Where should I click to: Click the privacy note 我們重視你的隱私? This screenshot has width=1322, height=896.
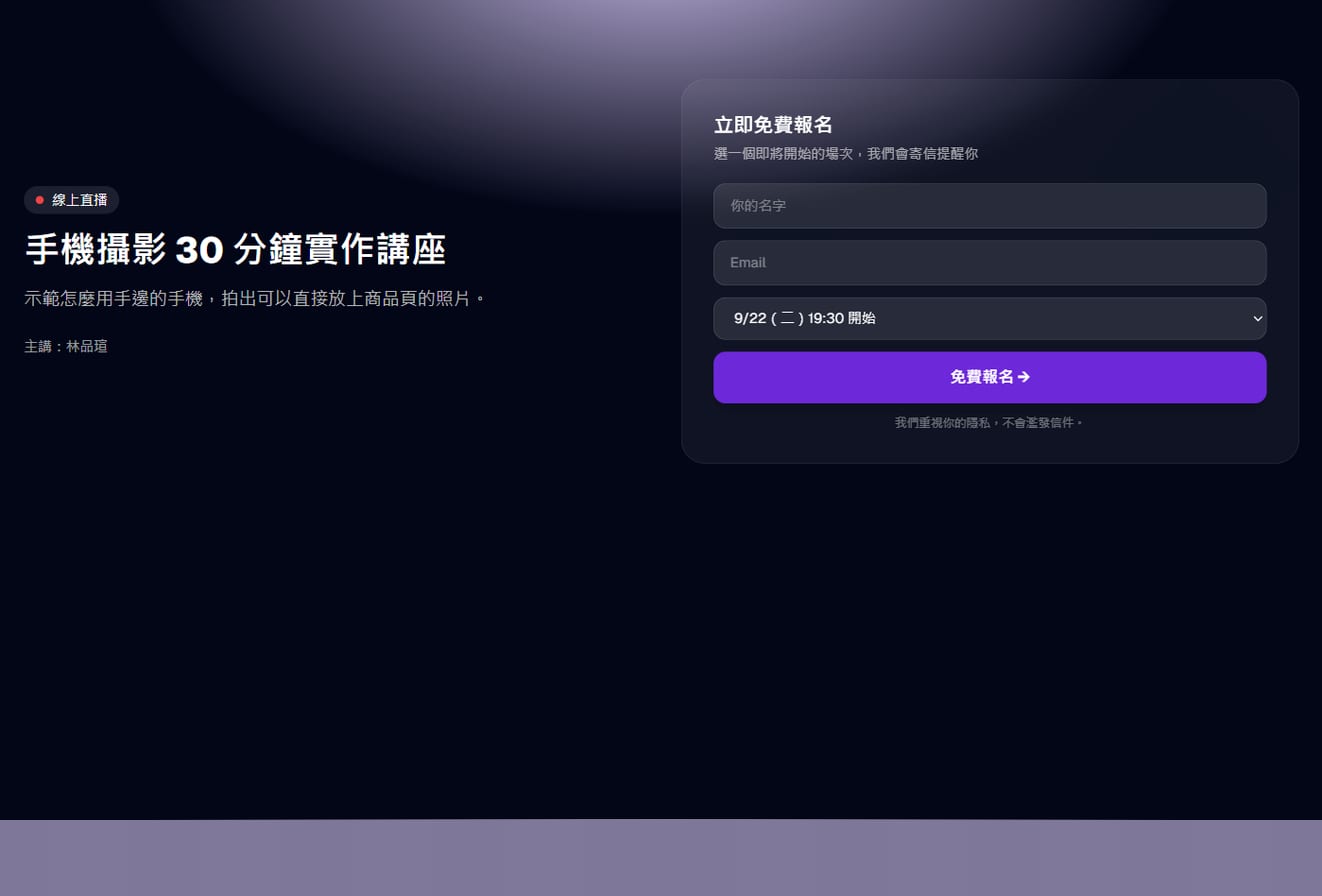989,423
